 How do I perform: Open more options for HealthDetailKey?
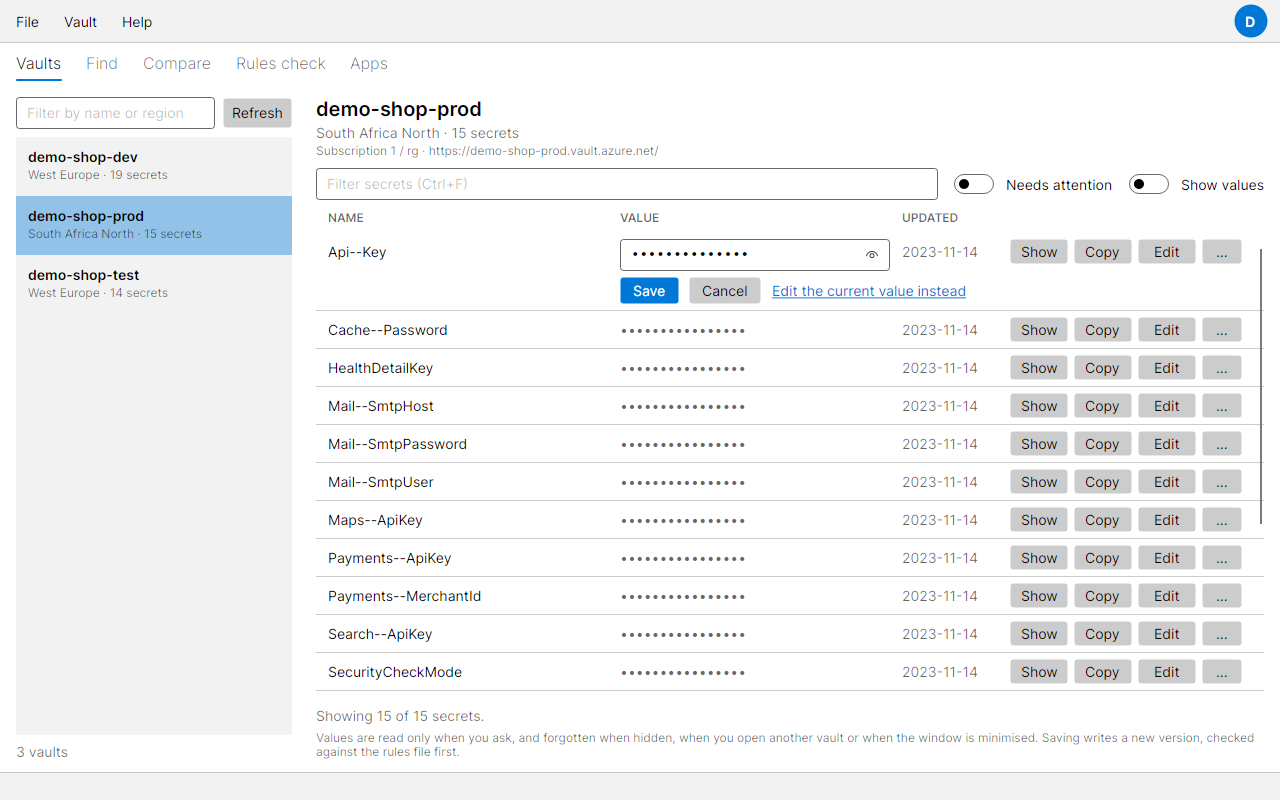coord(1222,368)
